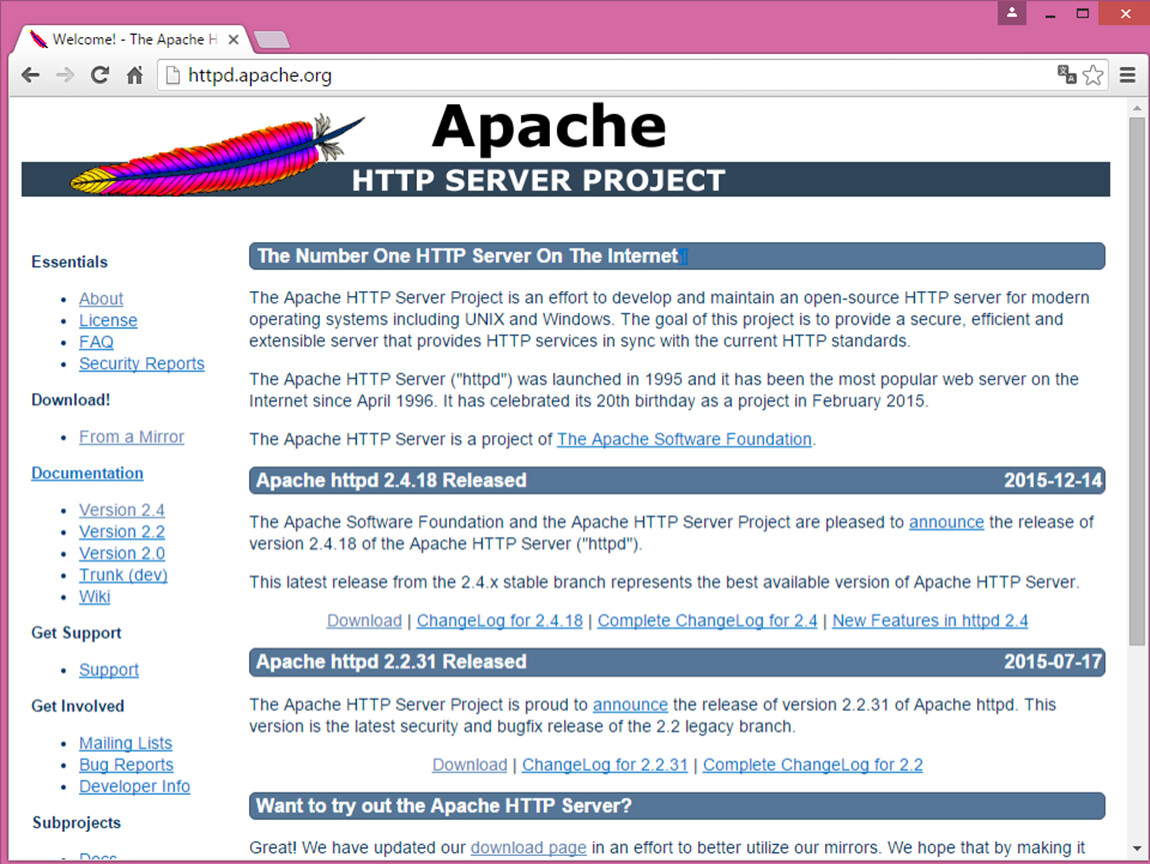This screenshot has height=864, width=1150.
Task: Reload the page with refresh icon
Action: [x=100, y=75]
